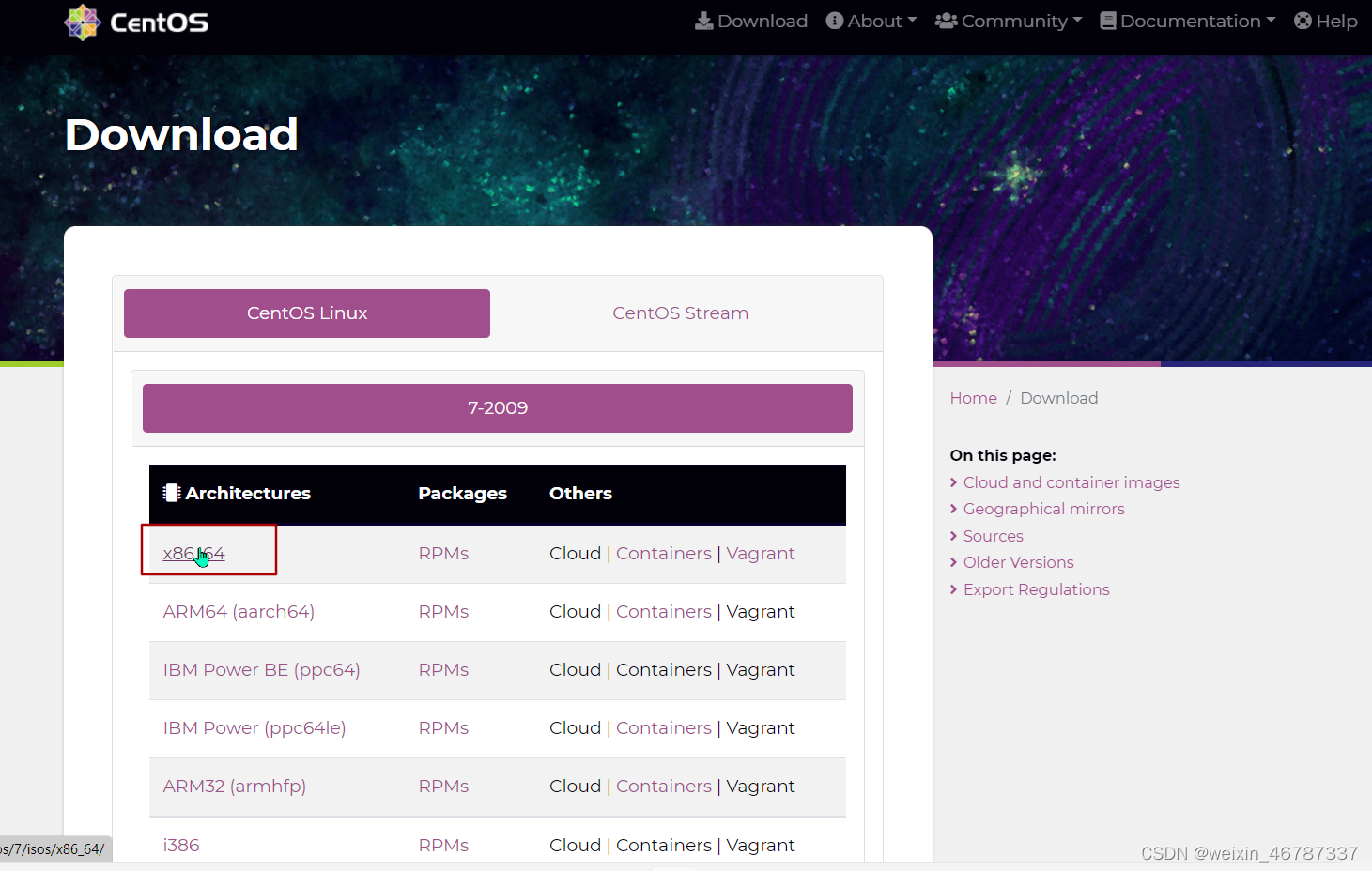The height and width of the screenshot is (871, 1372).
Task: Open Containers link in ARM32 row
Action: click(664, 787)
